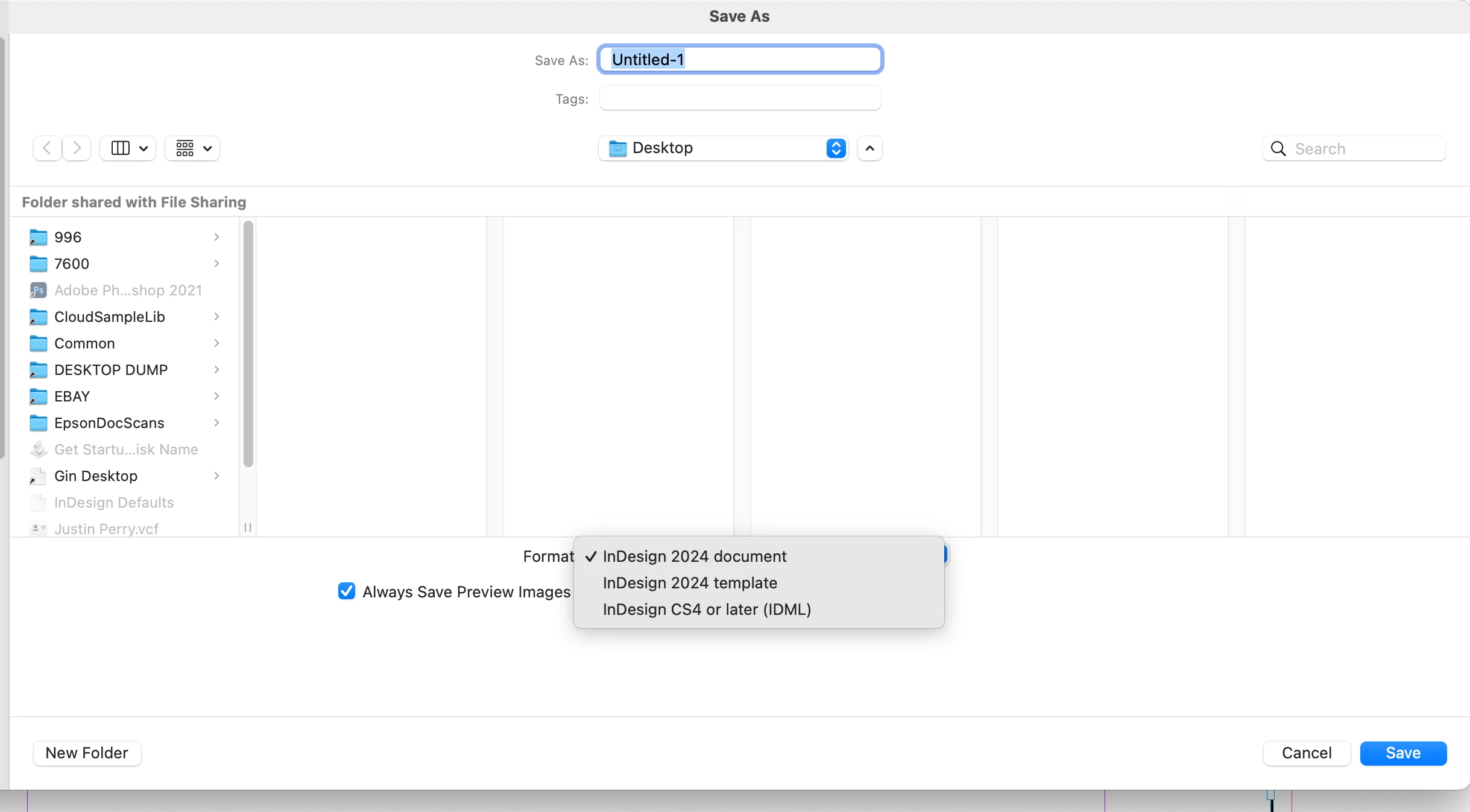
Task: Click into the Tags input field
Action: 740,98
